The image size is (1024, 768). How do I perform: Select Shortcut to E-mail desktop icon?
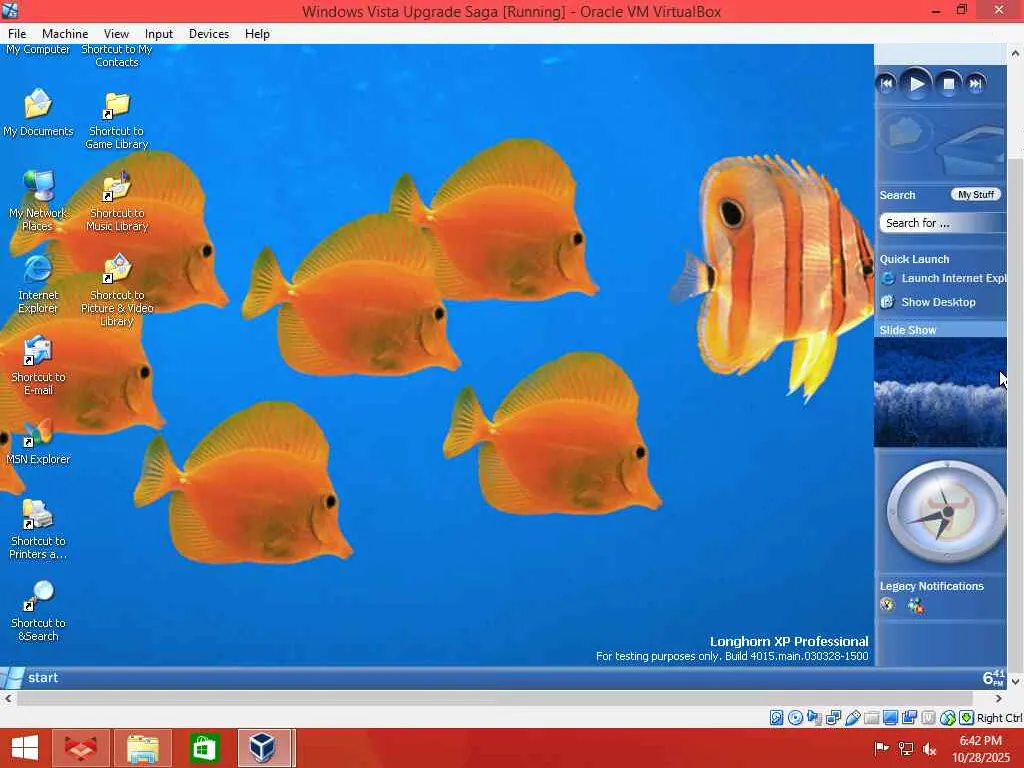(x=38, y=366)
